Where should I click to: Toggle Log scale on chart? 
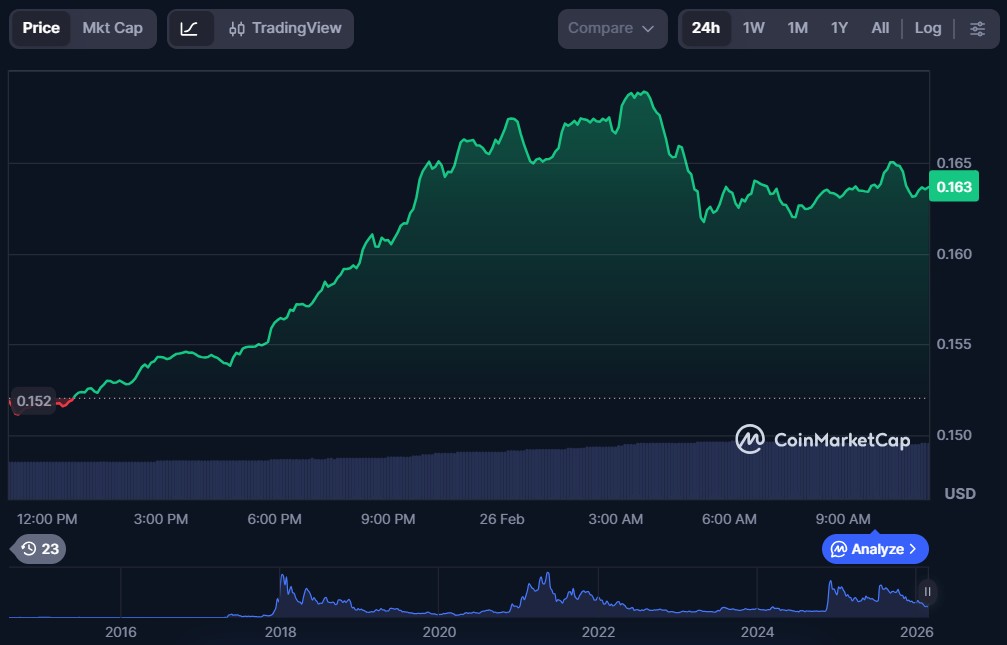click(x=927, y=29)
